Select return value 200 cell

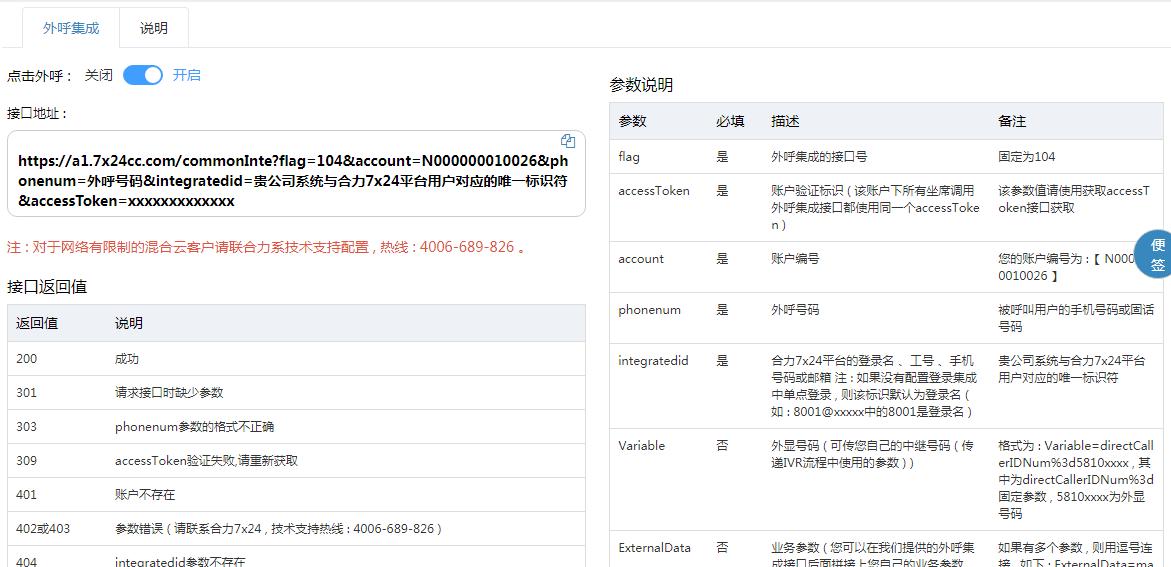pos(27,359)
